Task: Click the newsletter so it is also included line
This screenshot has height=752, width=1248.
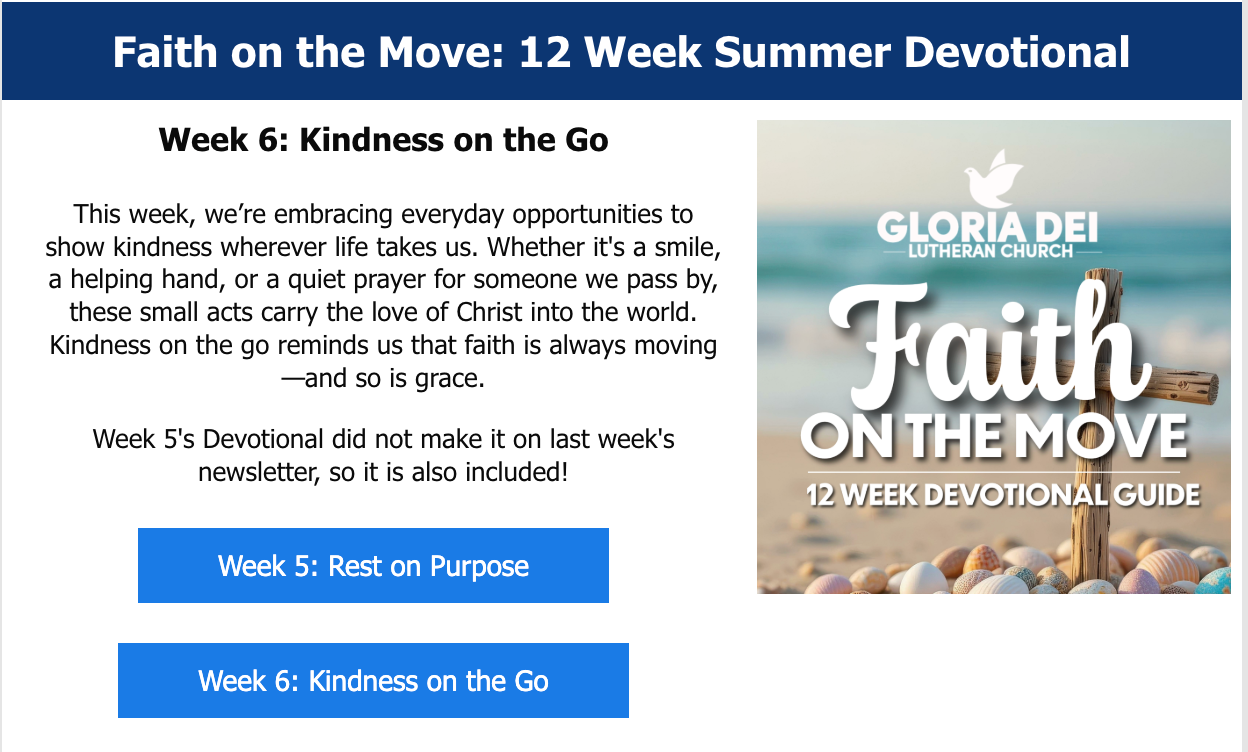Action: pos(383,471)
